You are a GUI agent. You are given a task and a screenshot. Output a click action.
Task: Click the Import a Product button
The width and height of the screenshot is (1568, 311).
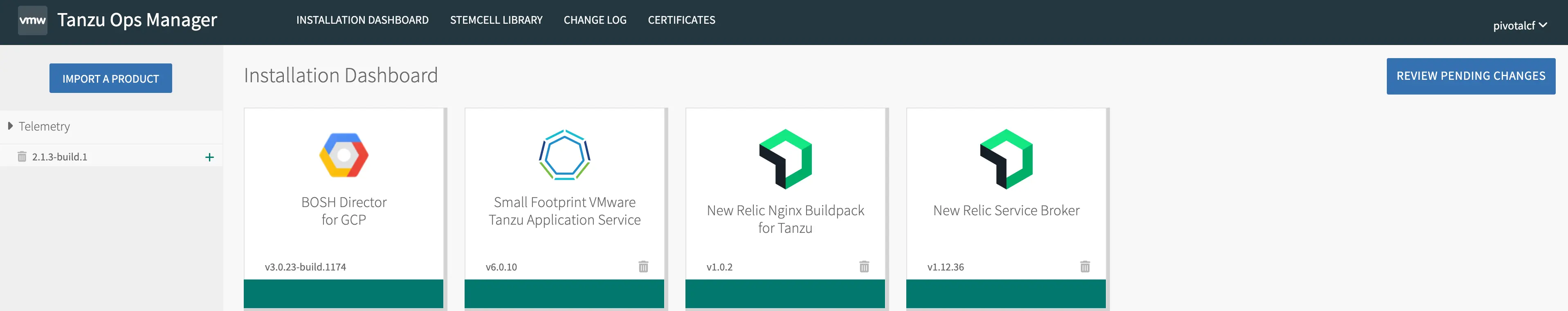[x=111, y=79]
